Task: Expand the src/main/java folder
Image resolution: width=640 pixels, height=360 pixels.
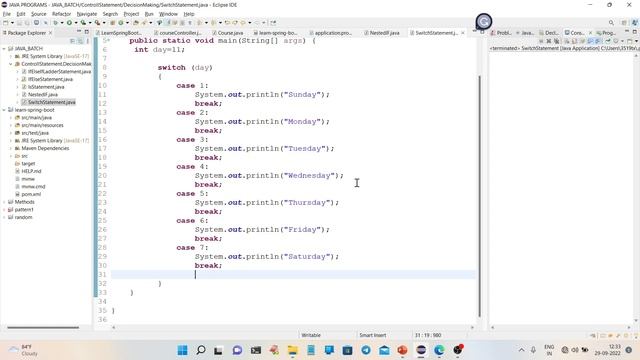Action: (11, 118)
